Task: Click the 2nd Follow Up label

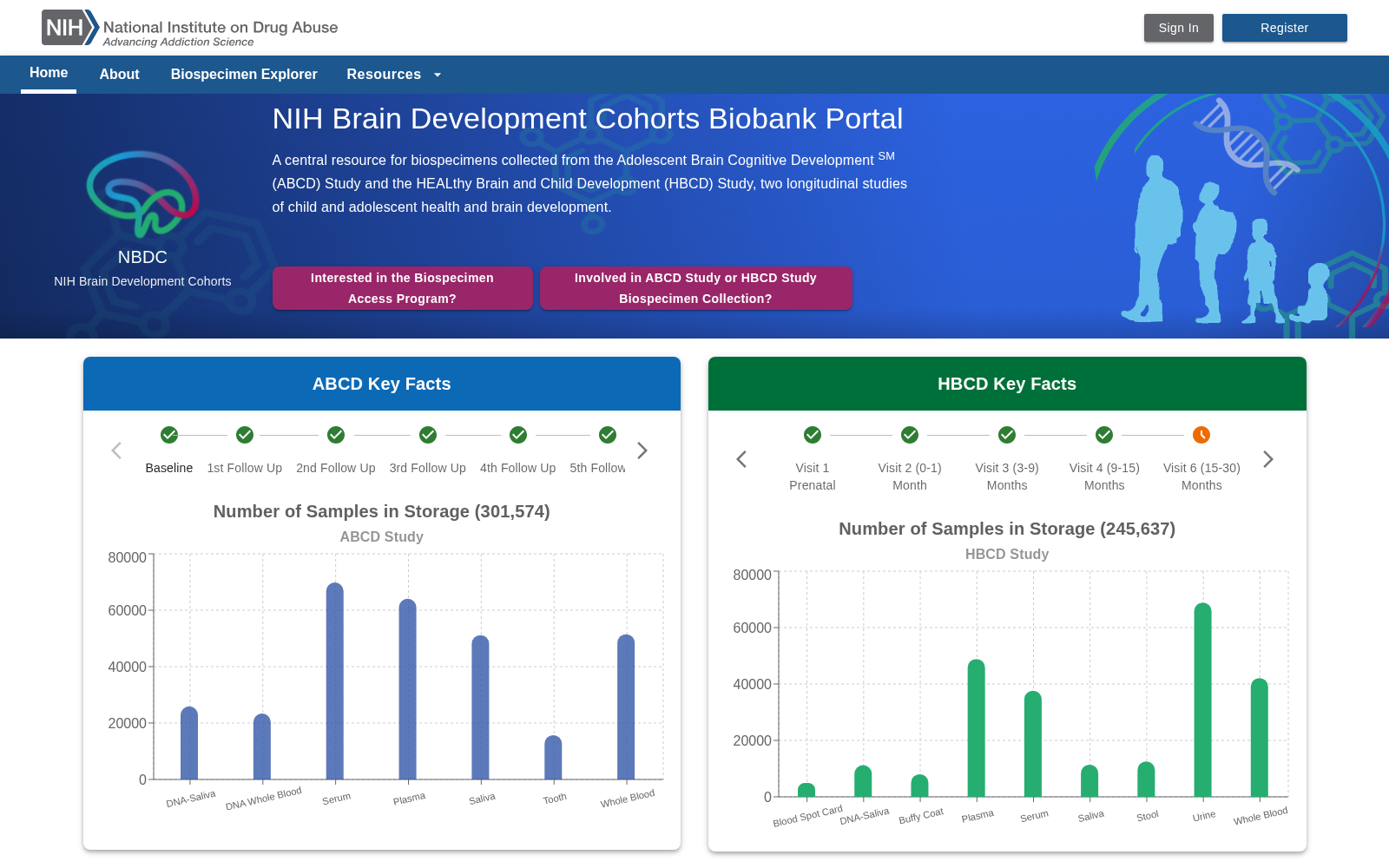Action: point(336,468)
